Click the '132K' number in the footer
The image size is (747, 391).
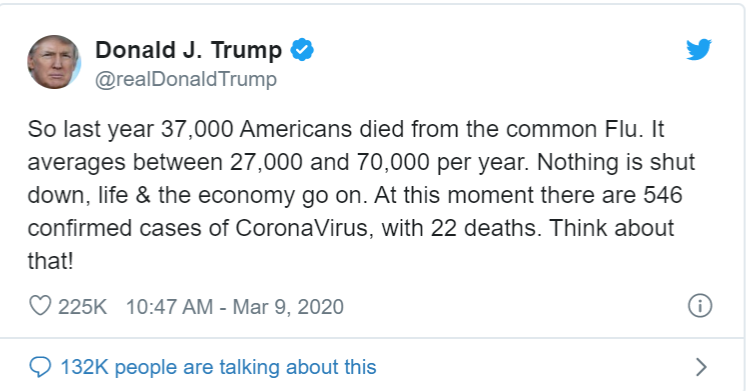85,367
